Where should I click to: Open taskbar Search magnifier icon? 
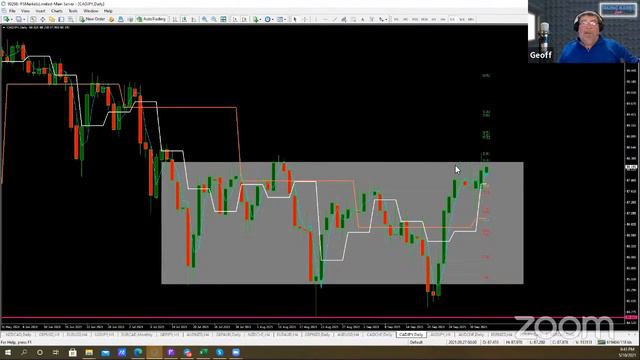[x=24, y=352]
